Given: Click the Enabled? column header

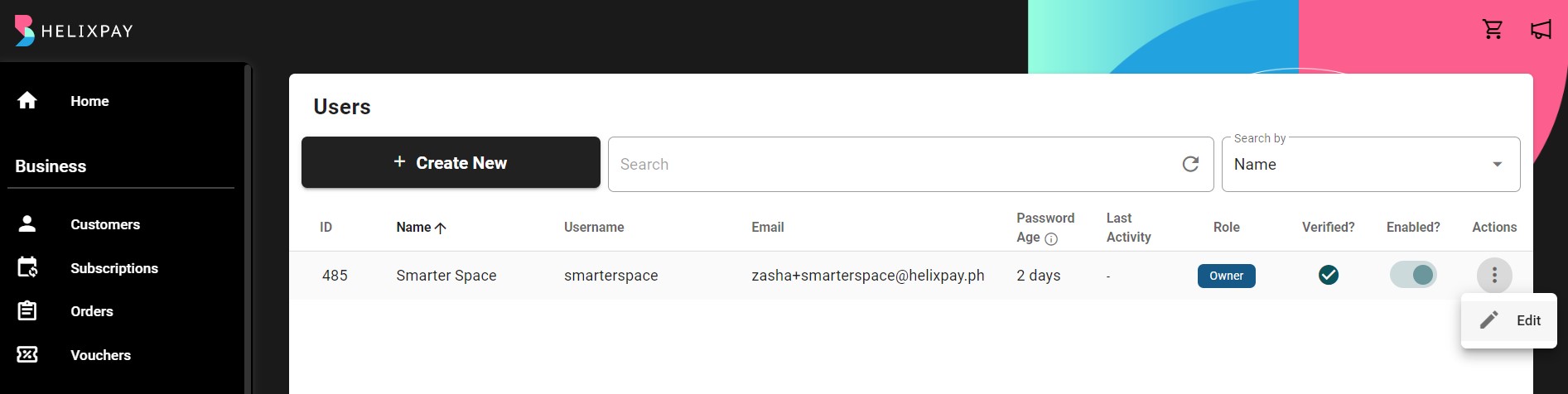Looking at the screenshot, I should coord(1413,227).
